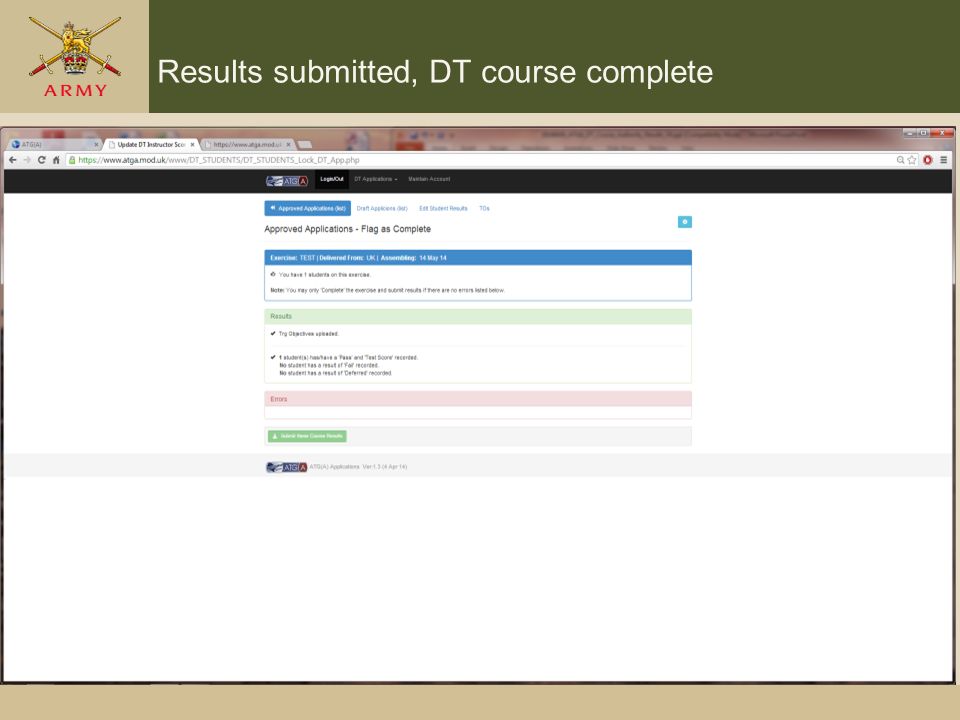Open Maintain Account in the navbar

tap(429, 179)
